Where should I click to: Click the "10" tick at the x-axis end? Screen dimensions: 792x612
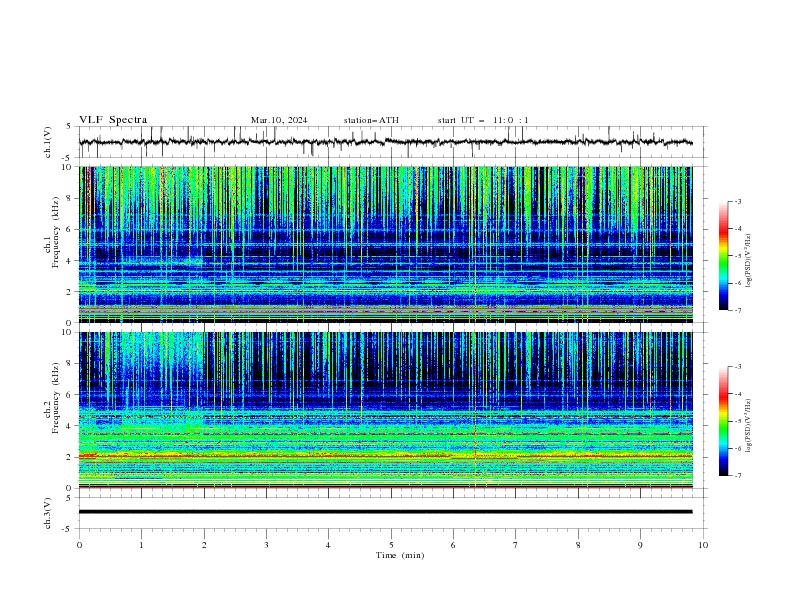point(703,545)
